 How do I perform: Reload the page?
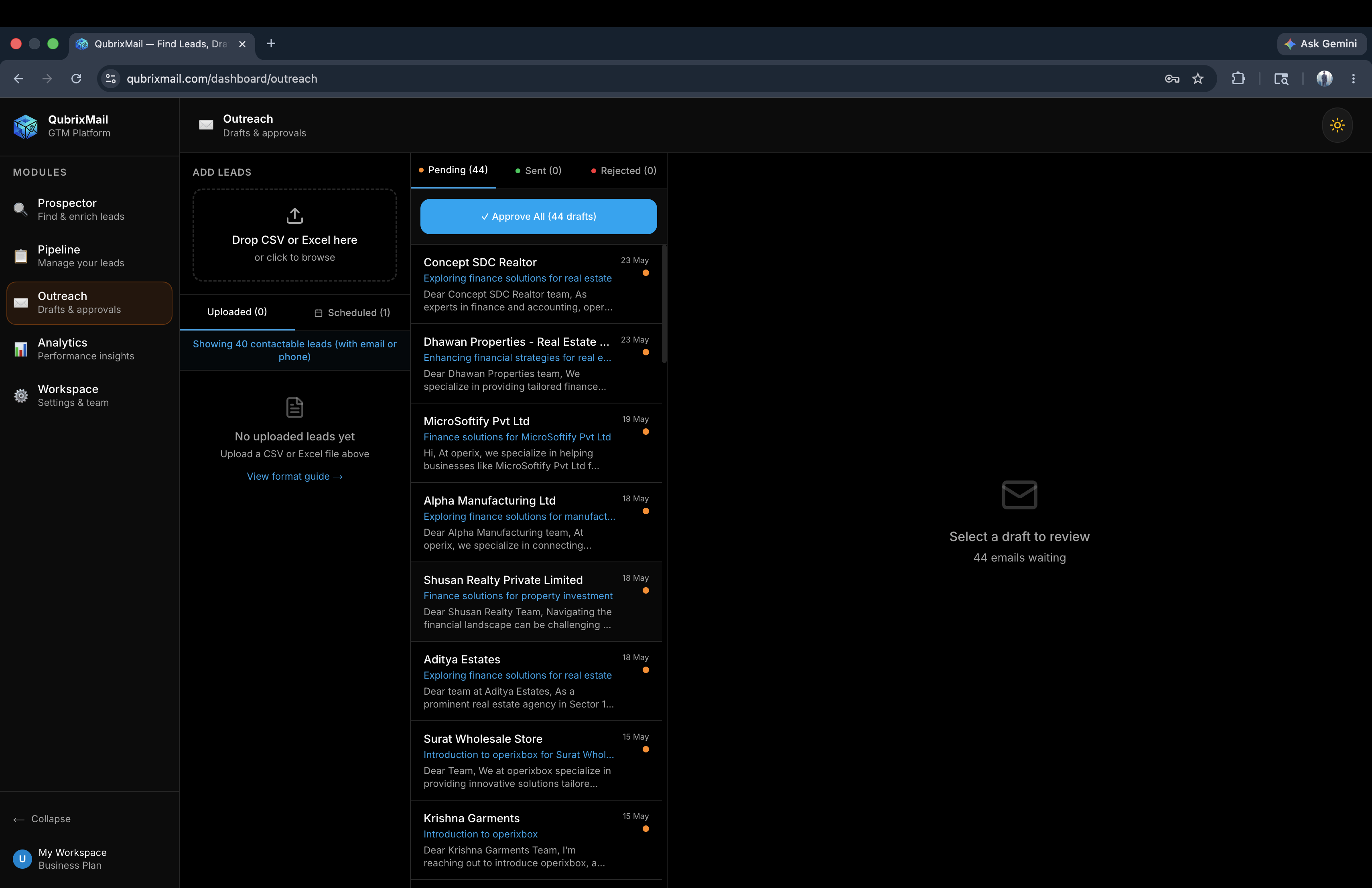(x=76, y=78)
